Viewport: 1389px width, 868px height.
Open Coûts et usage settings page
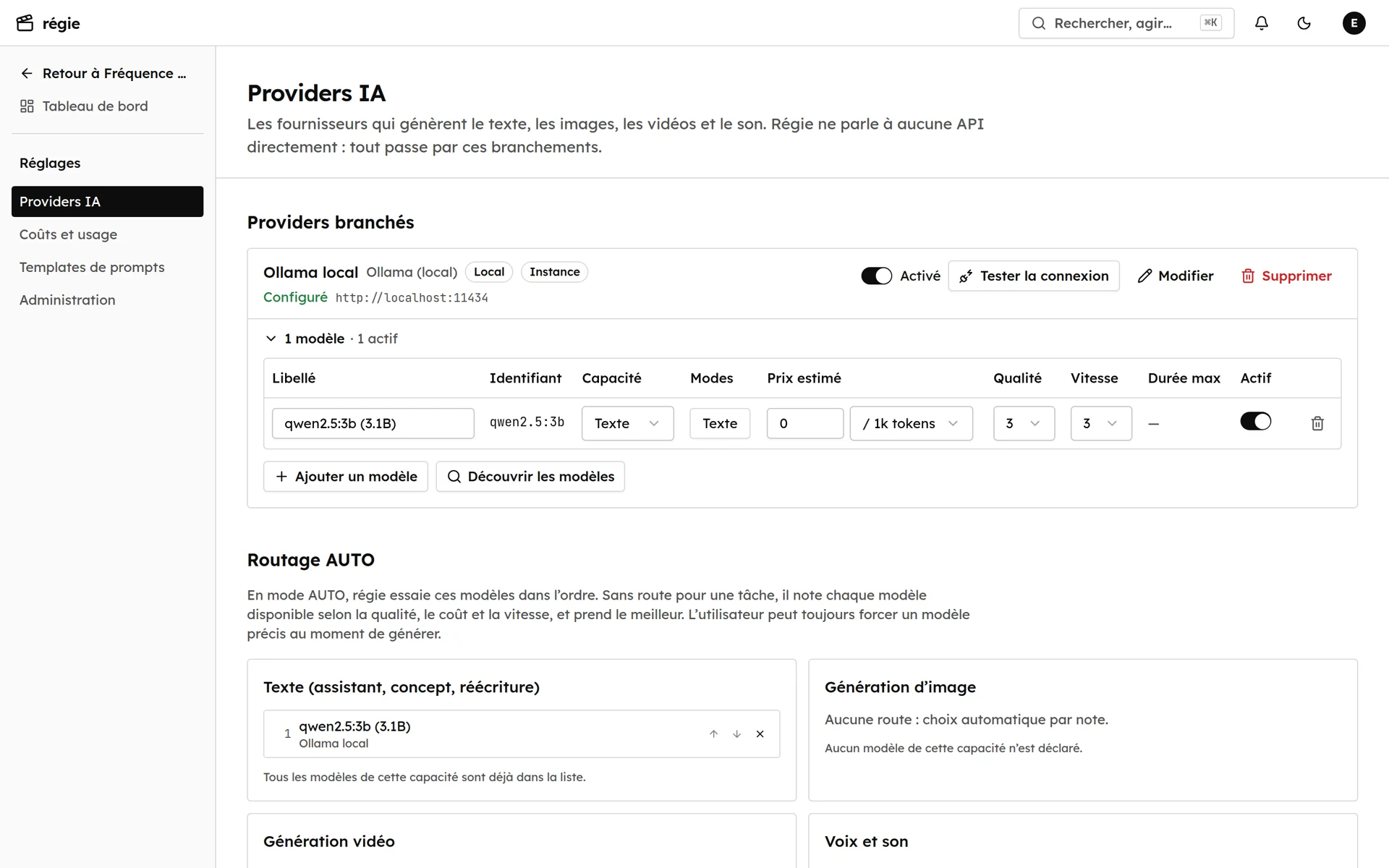(x=68, y=234)
